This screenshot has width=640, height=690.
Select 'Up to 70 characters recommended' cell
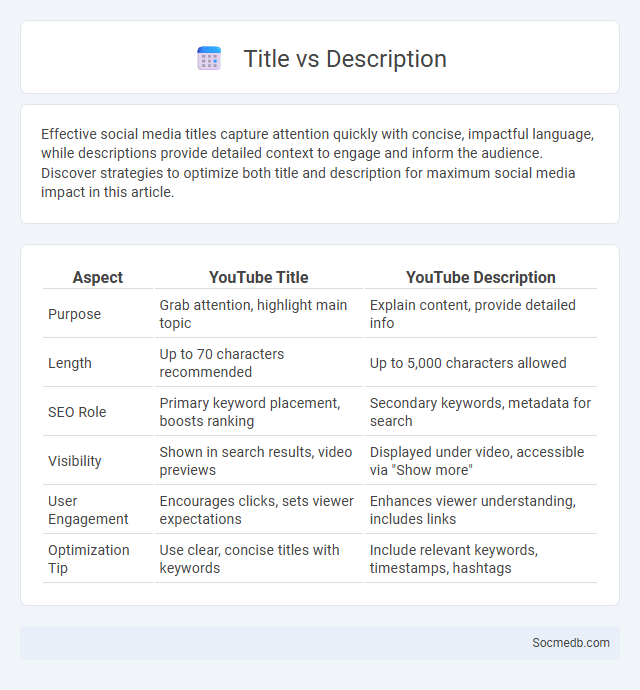click(x=258, y=363)
